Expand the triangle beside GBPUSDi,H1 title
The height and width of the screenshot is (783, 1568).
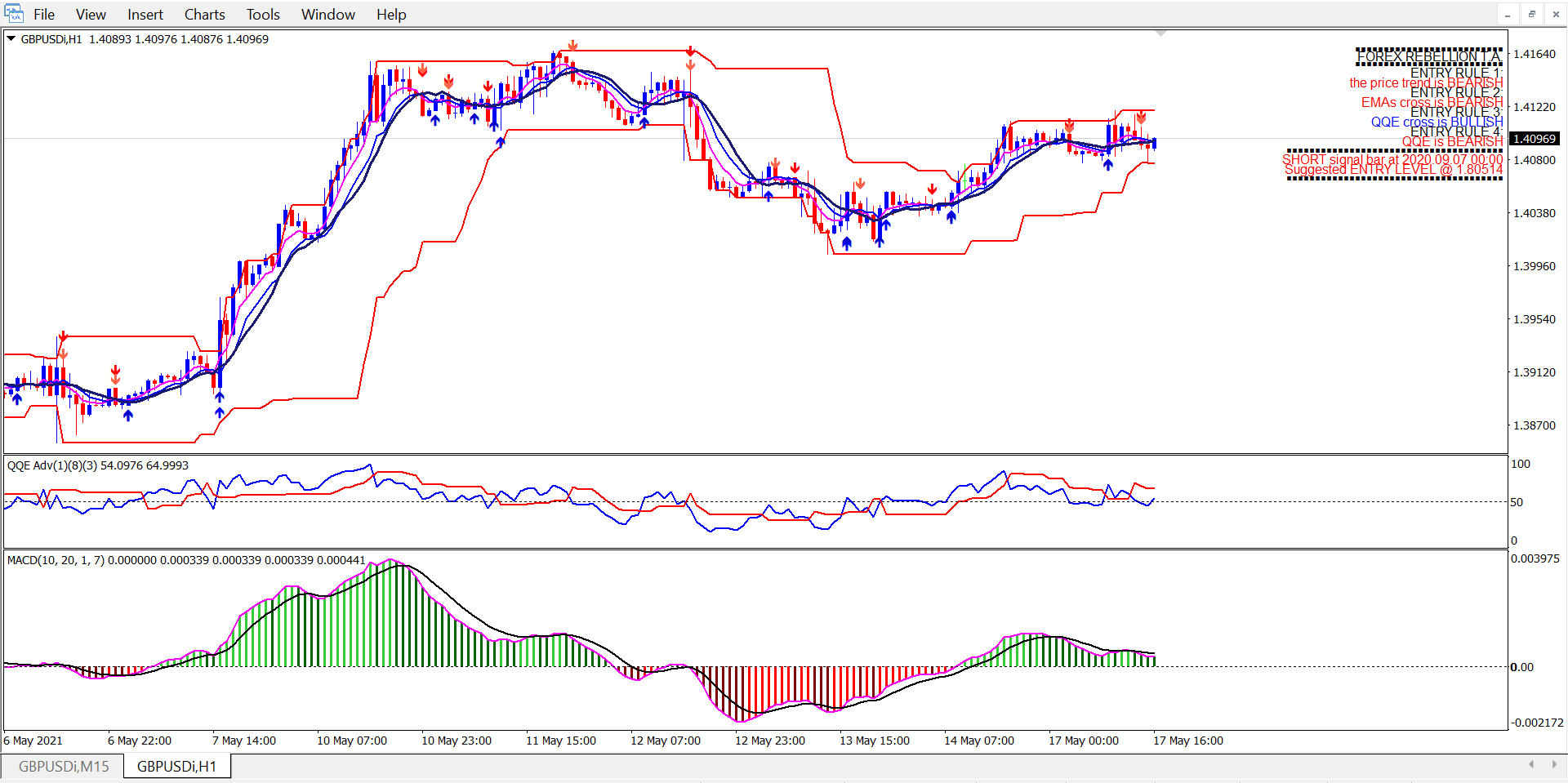pos(11,38)
